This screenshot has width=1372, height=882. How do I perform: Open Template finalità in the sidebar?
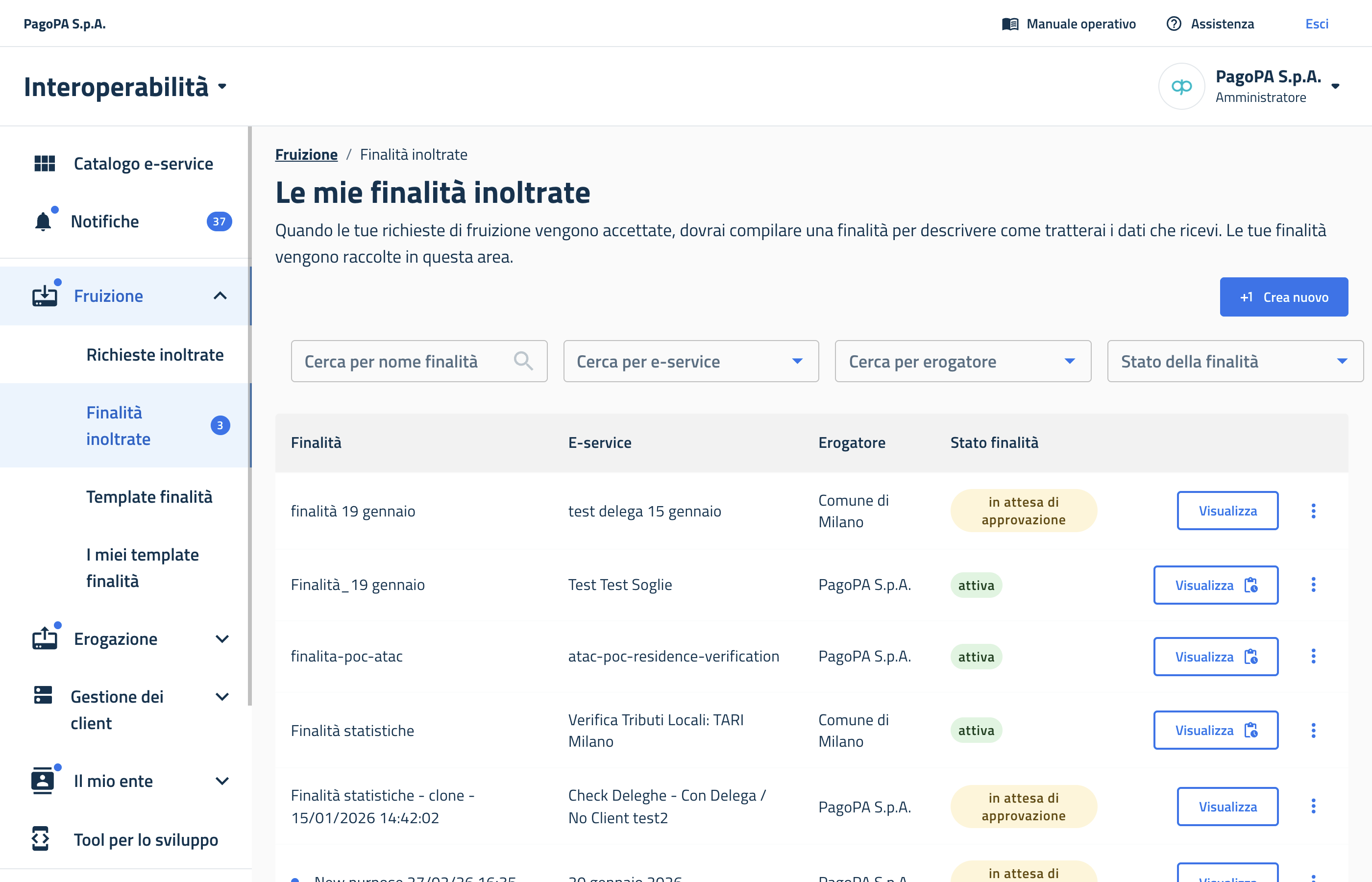(x=149, y=497)
